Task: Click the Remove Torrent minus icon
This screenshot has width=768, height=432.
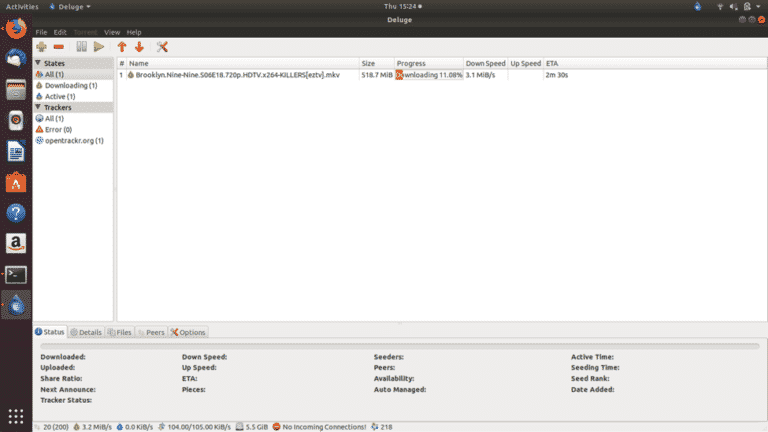Action: pos(59,47)
